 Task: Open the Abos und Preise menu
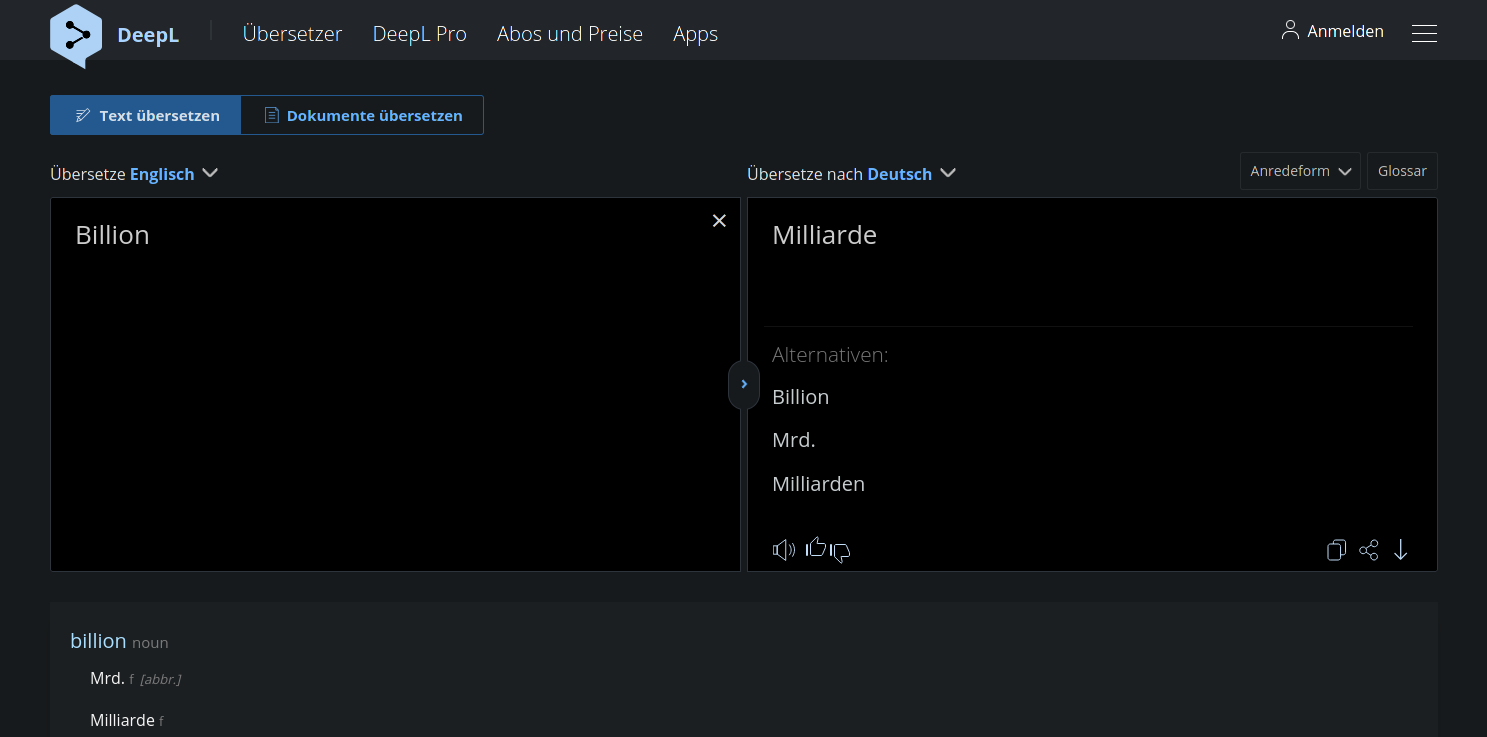pyautogui.click(x=569, y=33)
